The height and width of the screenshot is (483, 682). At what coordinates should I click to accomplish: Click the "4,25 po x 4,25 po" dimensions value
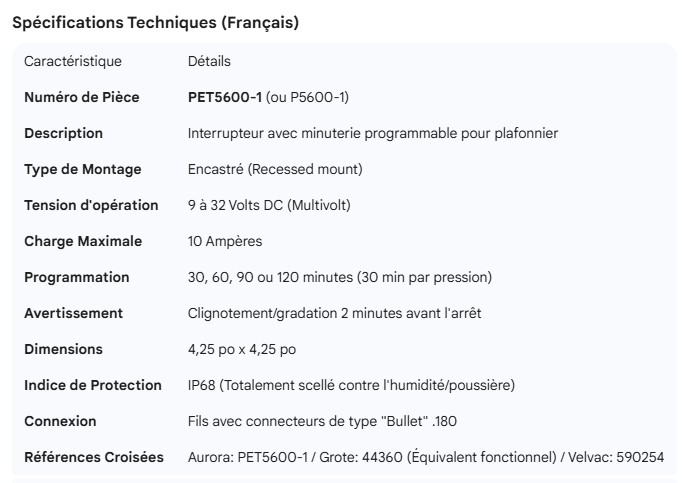(x=241, y=349)
